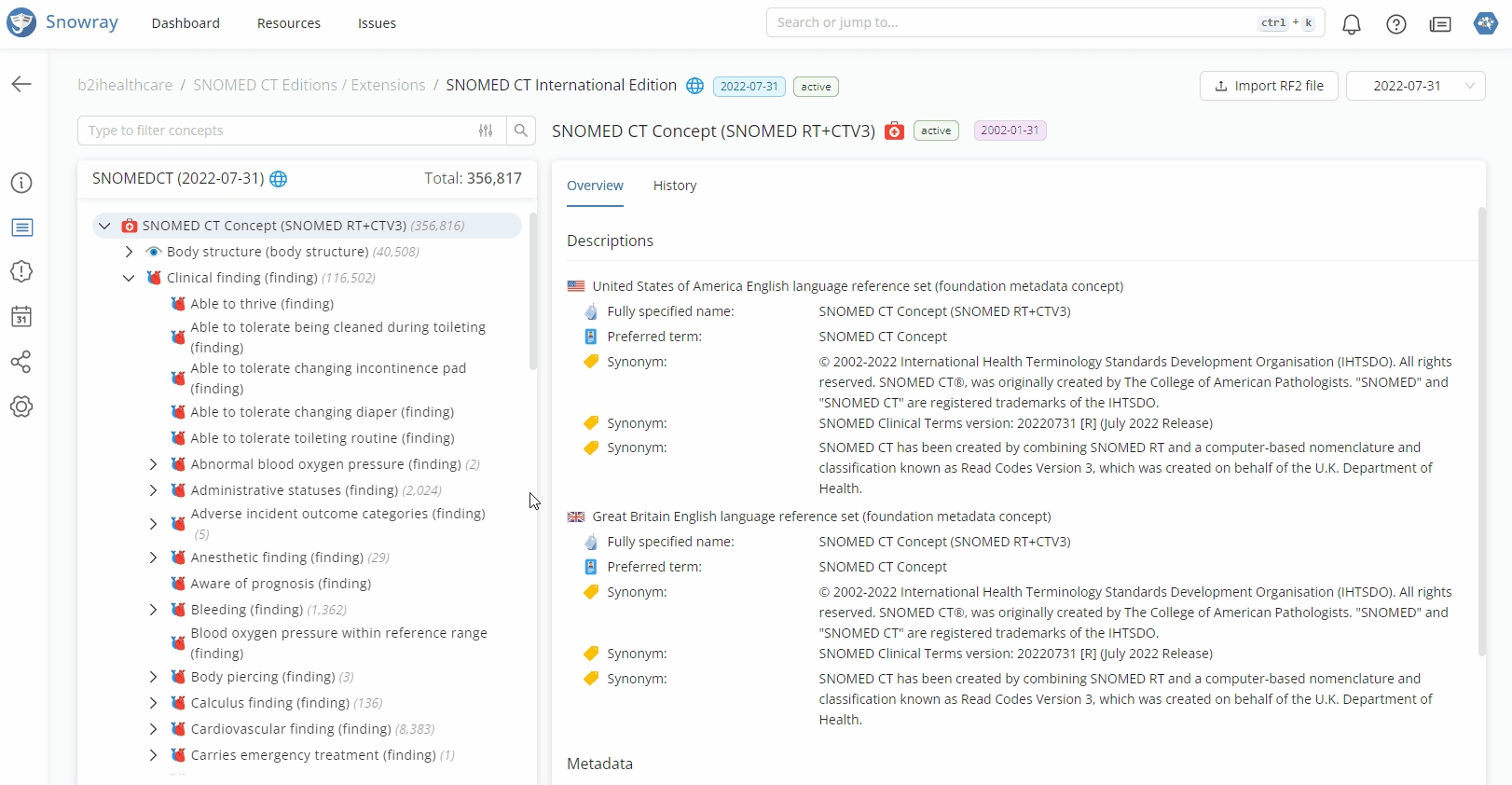Click the concept filter options icon
The height and width of the screenshot is (785, 1512).
click(x=486, y=131)
